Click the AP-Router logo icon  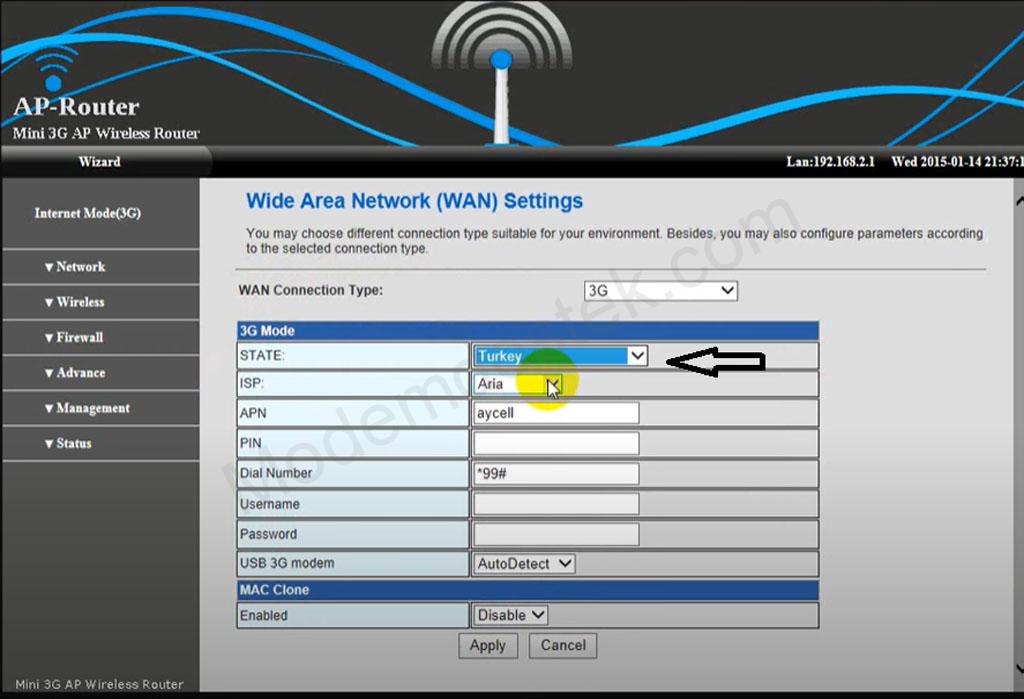(50, 70)
